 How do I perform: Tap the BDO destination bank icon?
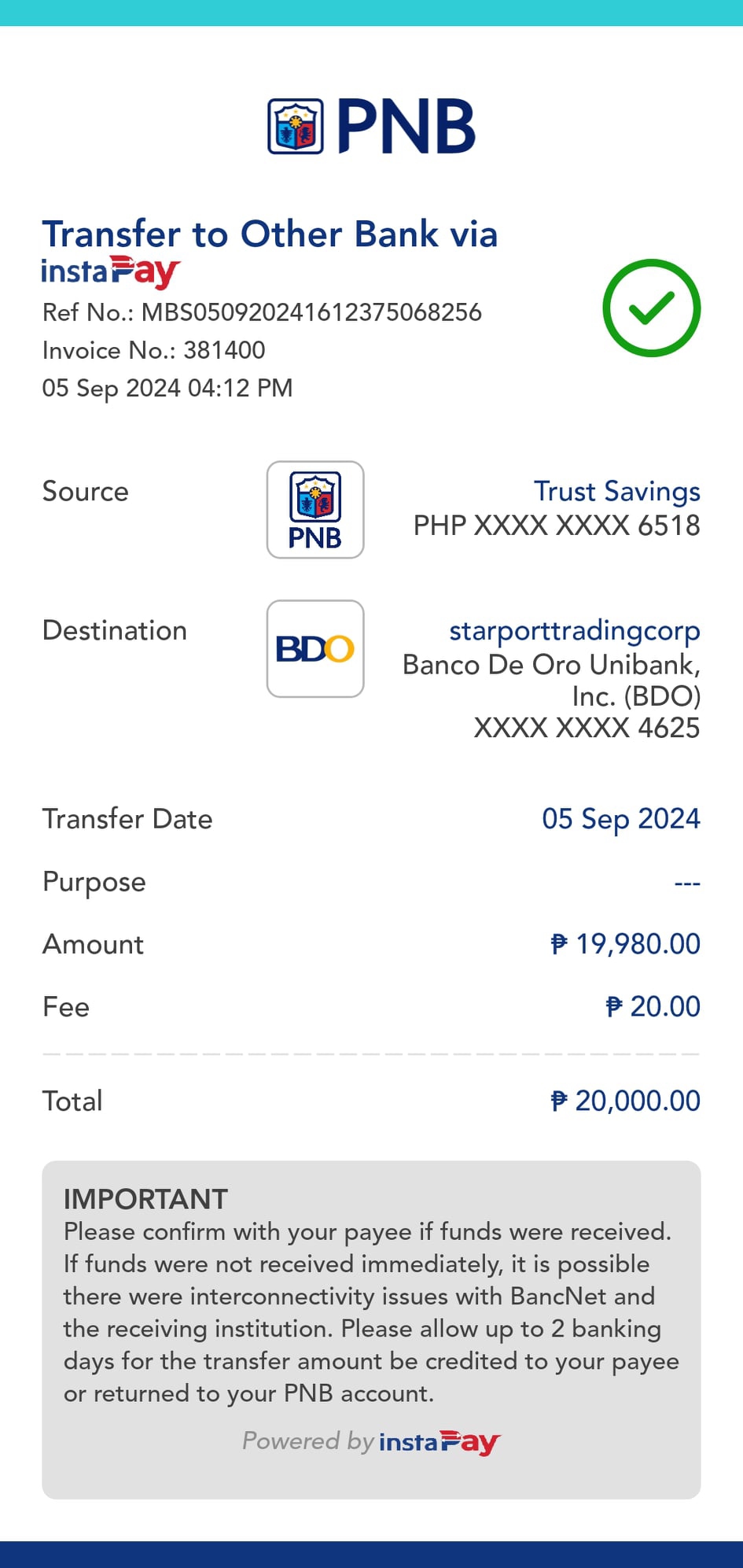[x=315, y=649]
